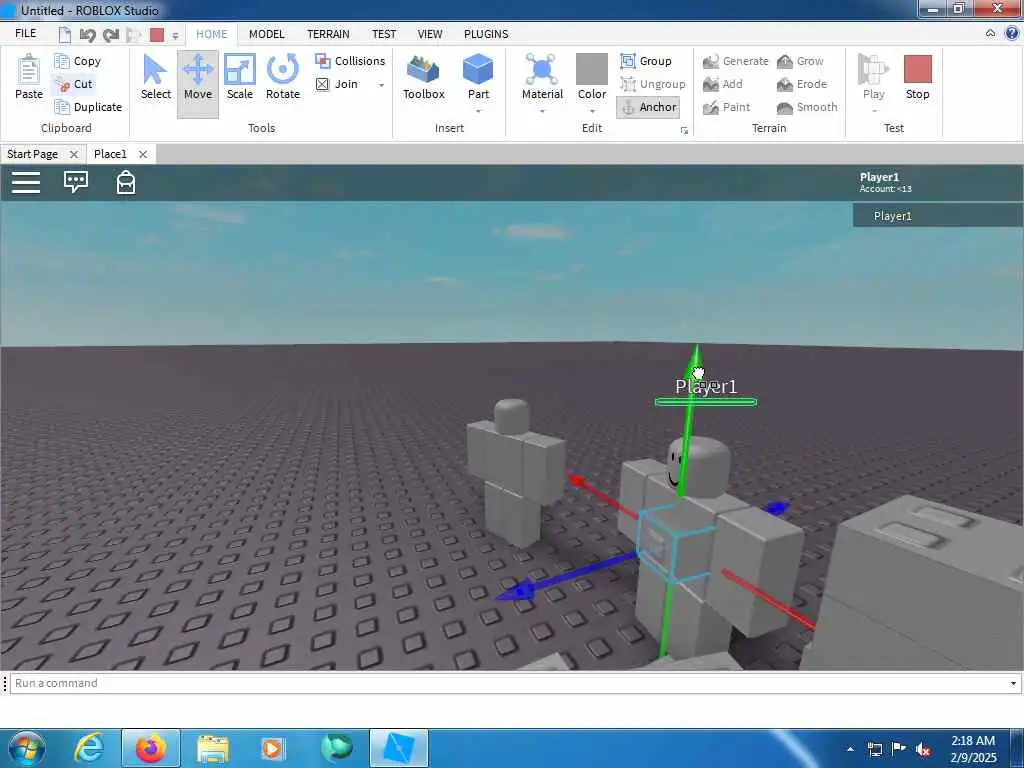Screen dimensions: 1024x768
Task: Redo using the quick access arrow
Action: [110, 35]
